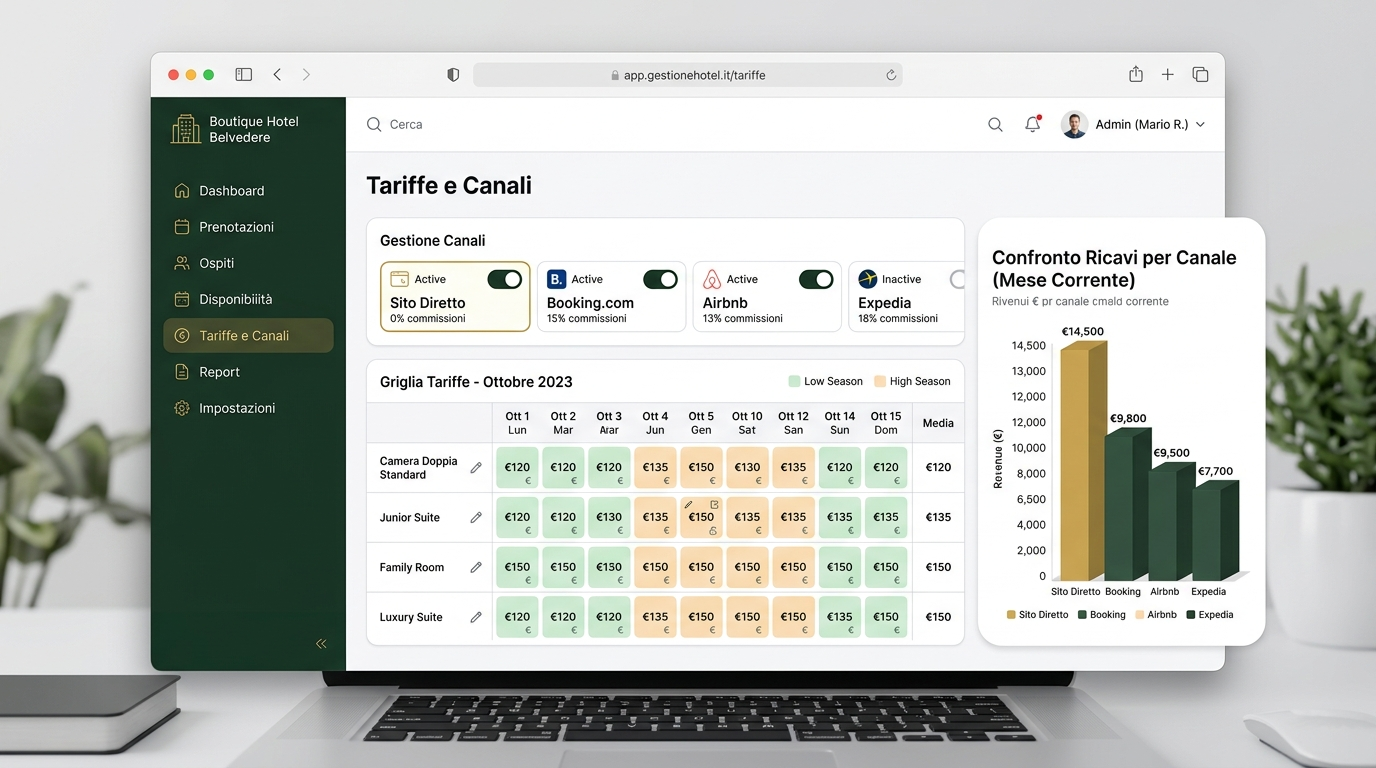
Task: Click note icon in Junior Suite Ott 5 cell
Action: point(714,505)
